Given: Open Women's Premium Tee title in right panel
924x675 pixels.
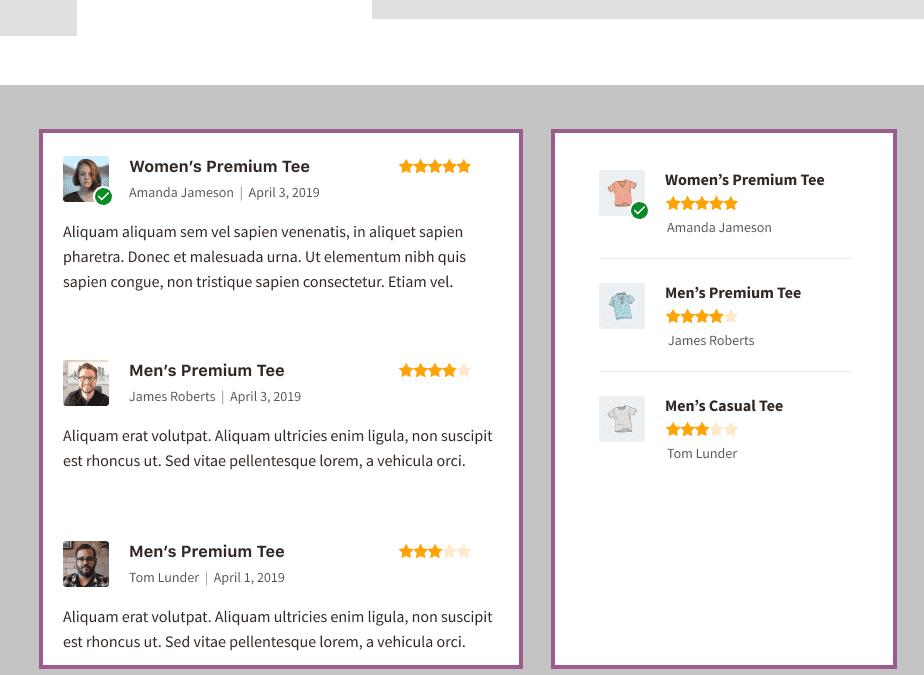Looking at the screenshot, I should tap(745, 180).
